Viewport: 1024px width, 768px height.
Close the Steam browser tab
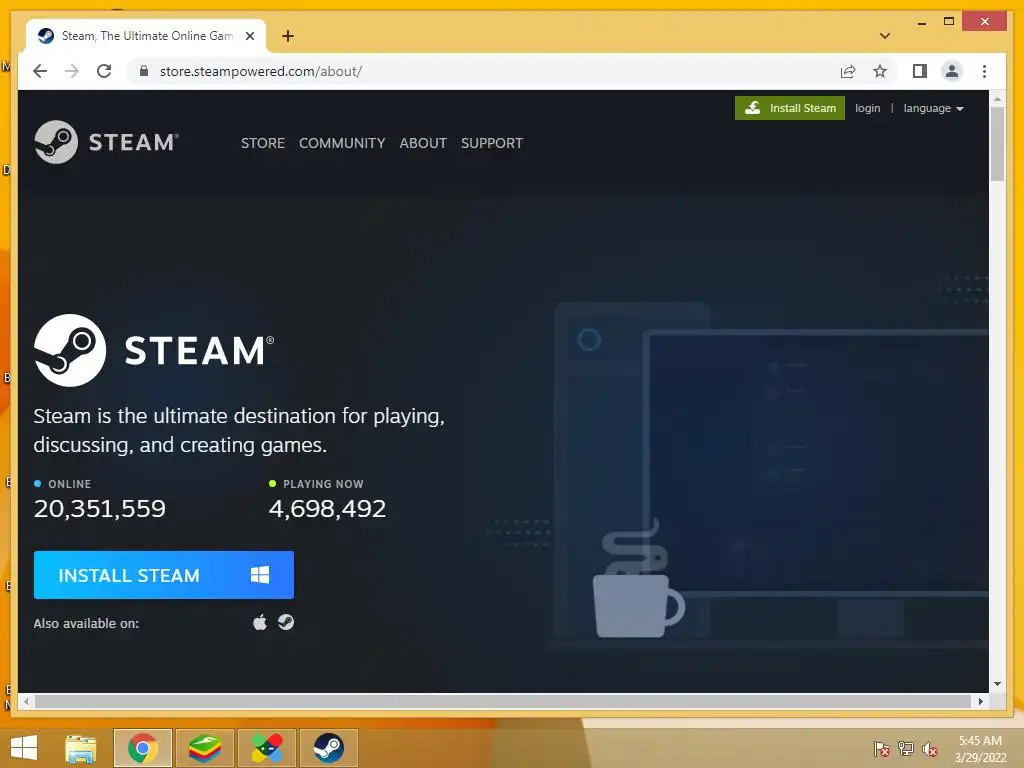point(249,36)
